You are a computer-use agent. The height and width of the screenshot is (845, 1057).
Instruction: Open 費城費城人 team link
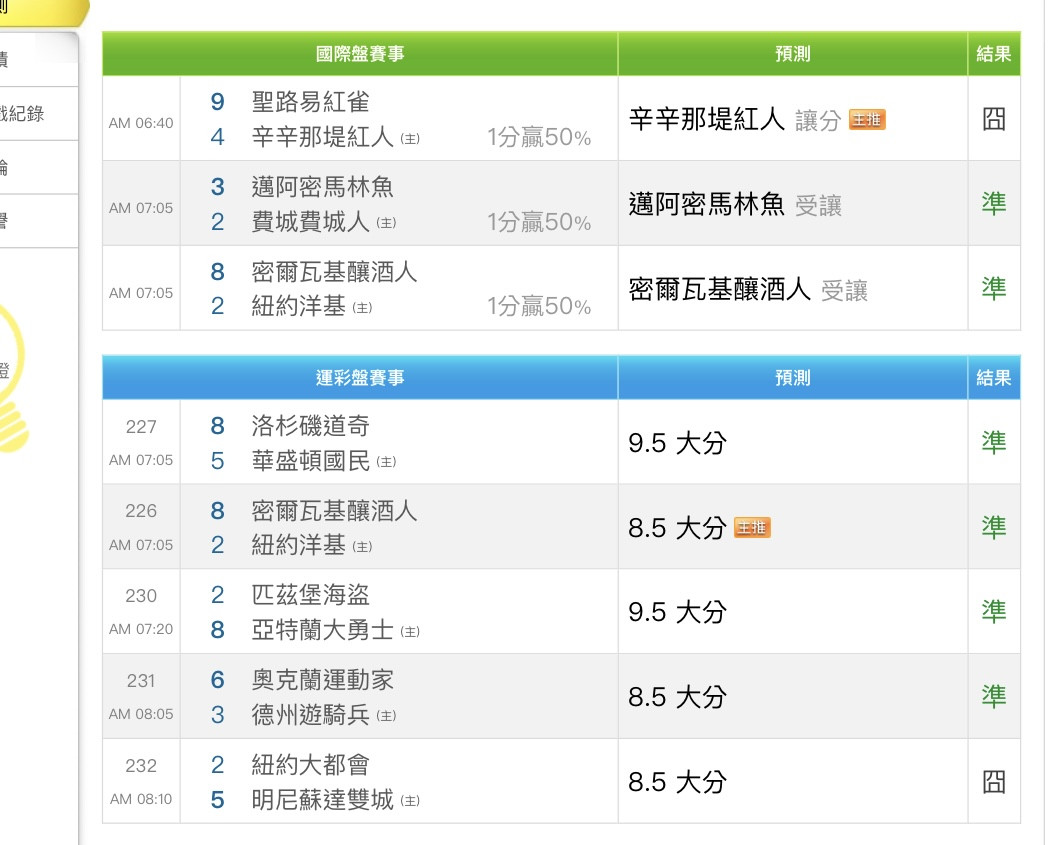pos(310,222)
